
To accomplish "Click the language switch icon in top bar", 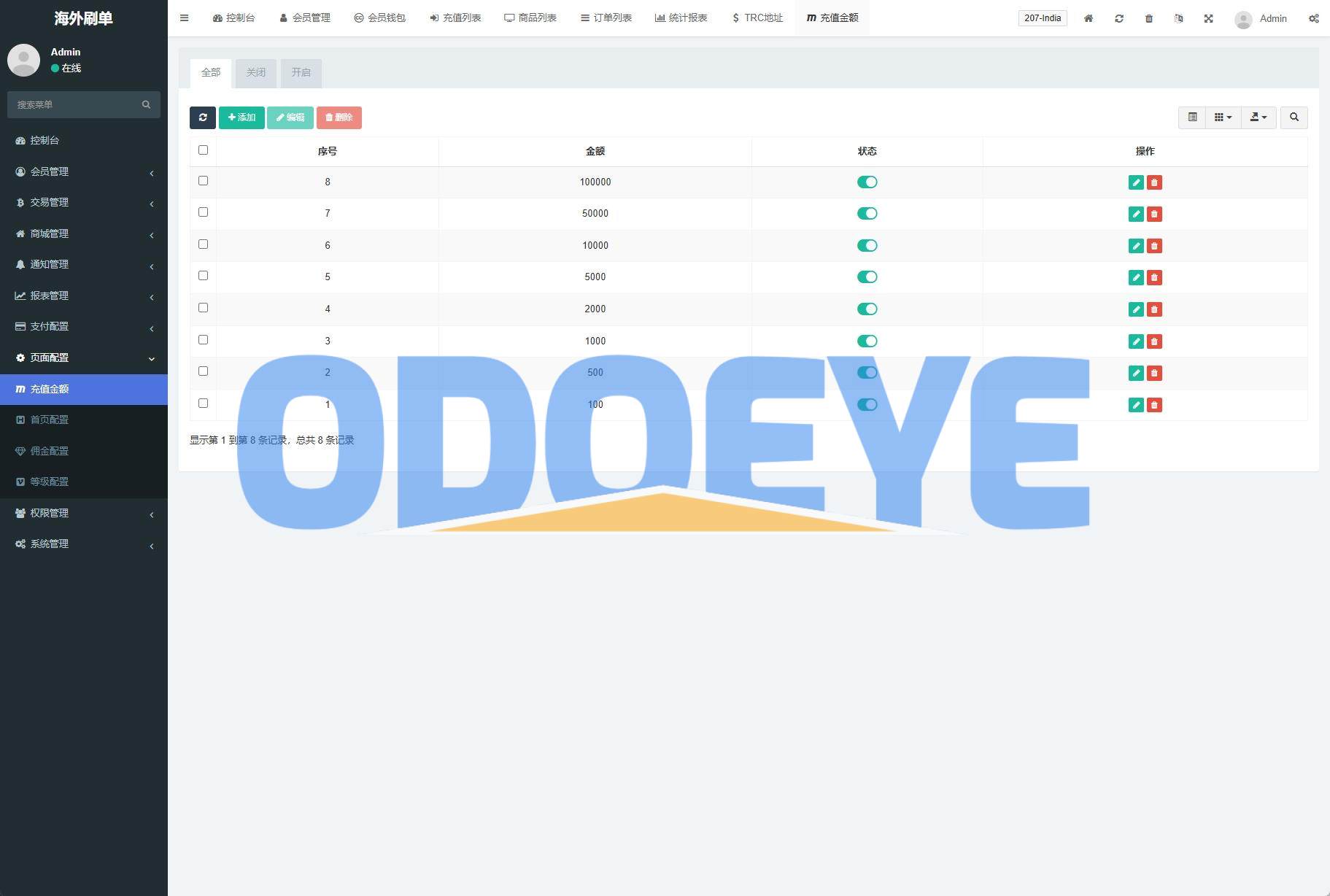I will point(1178,18).
